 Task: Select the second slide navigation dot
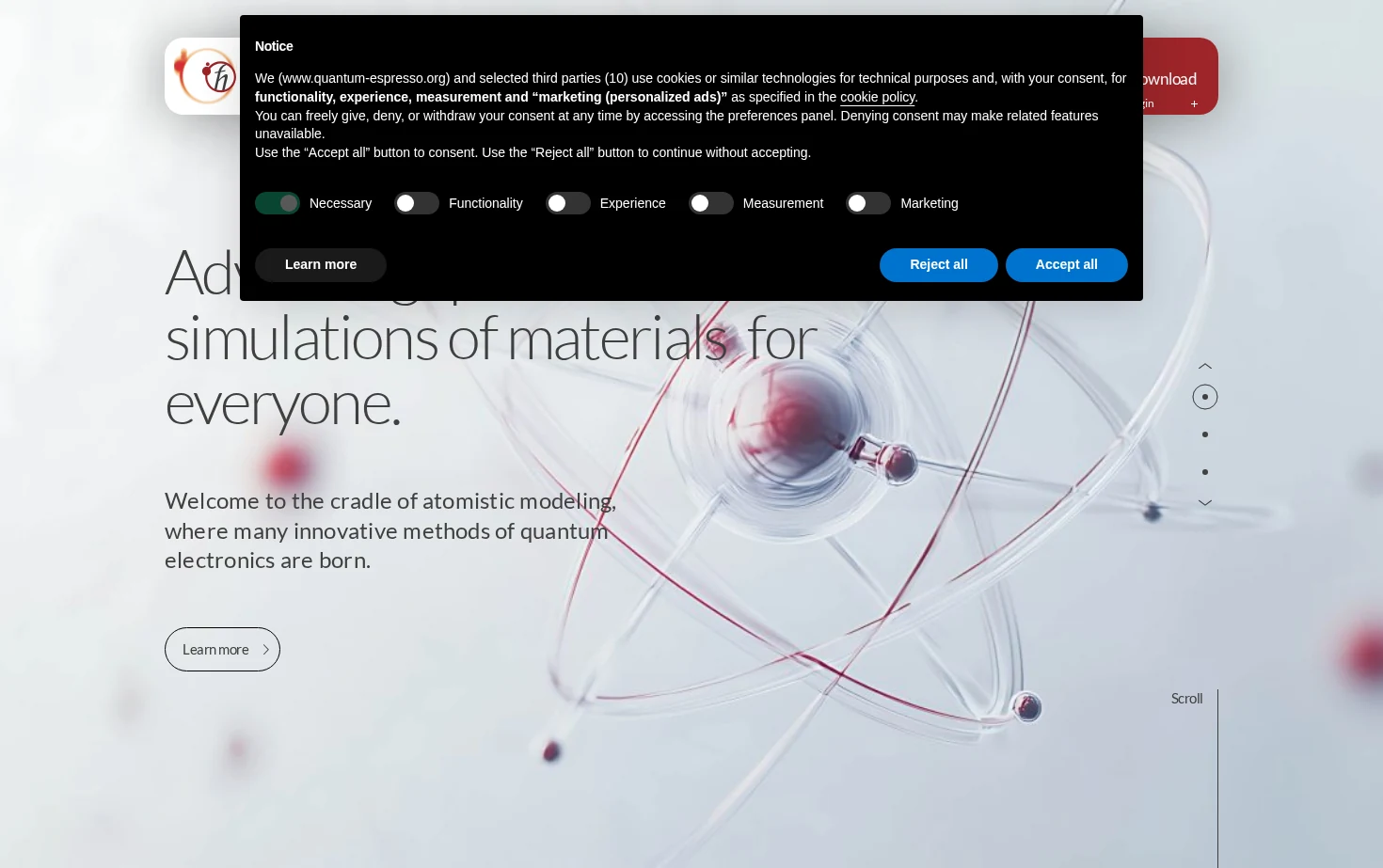(1205, 434)
